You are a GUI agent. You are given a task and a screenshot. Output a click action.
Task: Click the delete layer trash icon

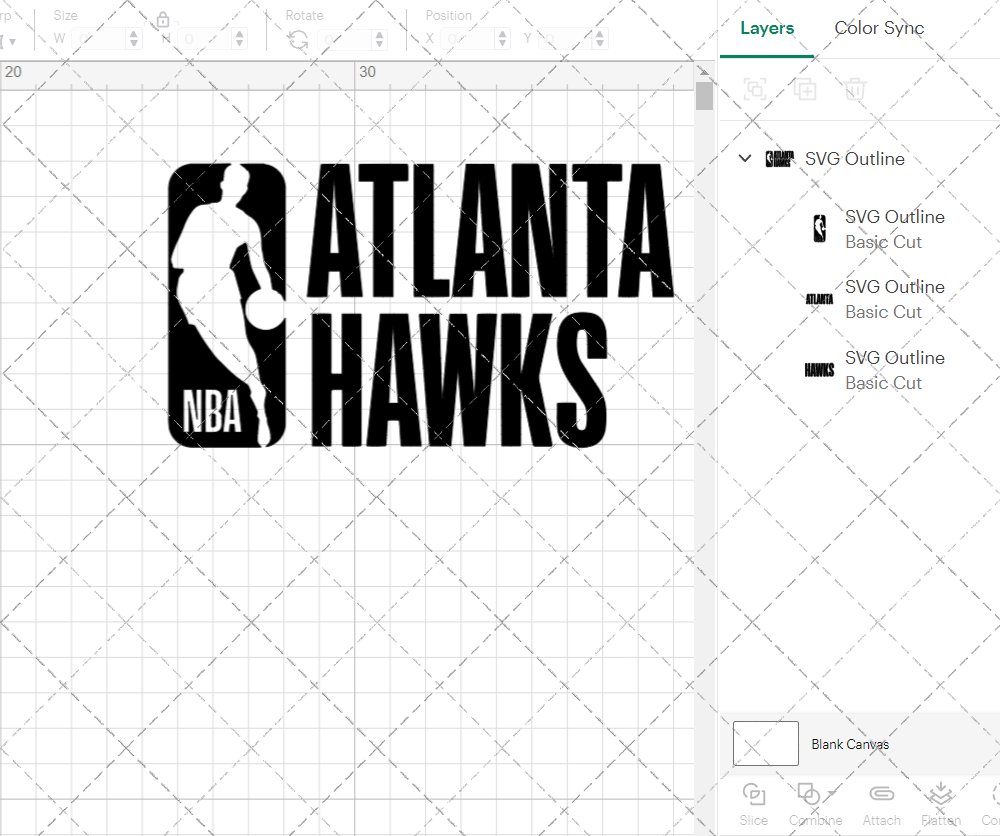point(855,89)
